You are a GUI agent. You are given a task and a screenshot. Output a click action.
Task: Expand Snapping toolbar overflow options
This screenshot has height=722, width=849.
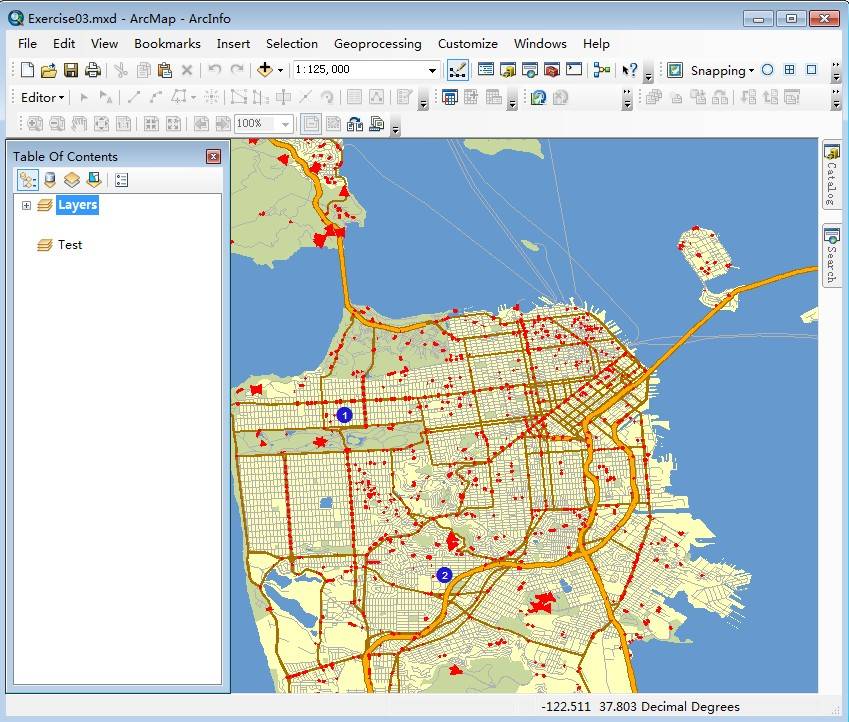(837, 71)
